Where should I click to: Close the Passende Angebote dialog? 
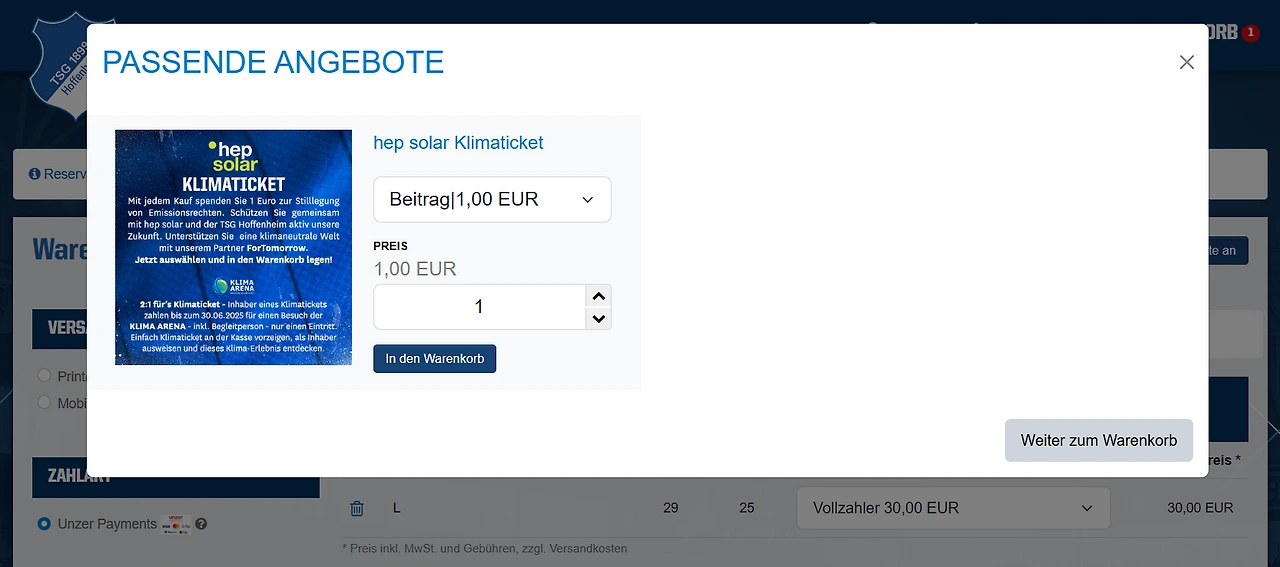1187,62
